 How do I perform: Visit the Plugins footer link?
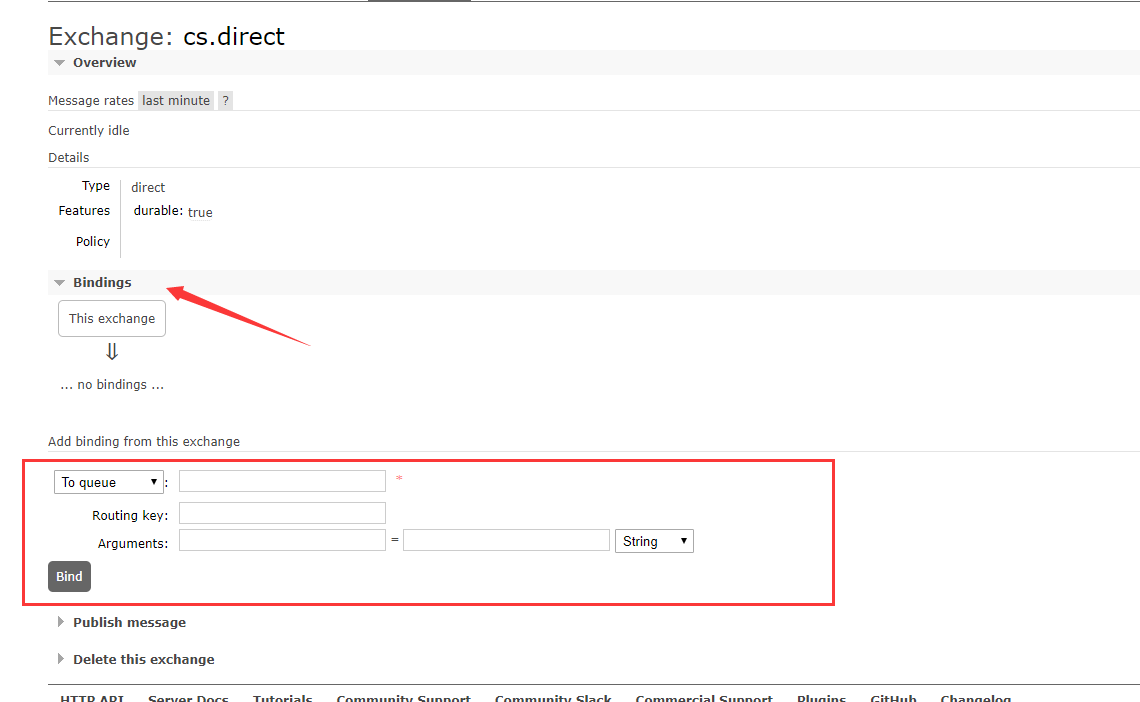[821, 698]
